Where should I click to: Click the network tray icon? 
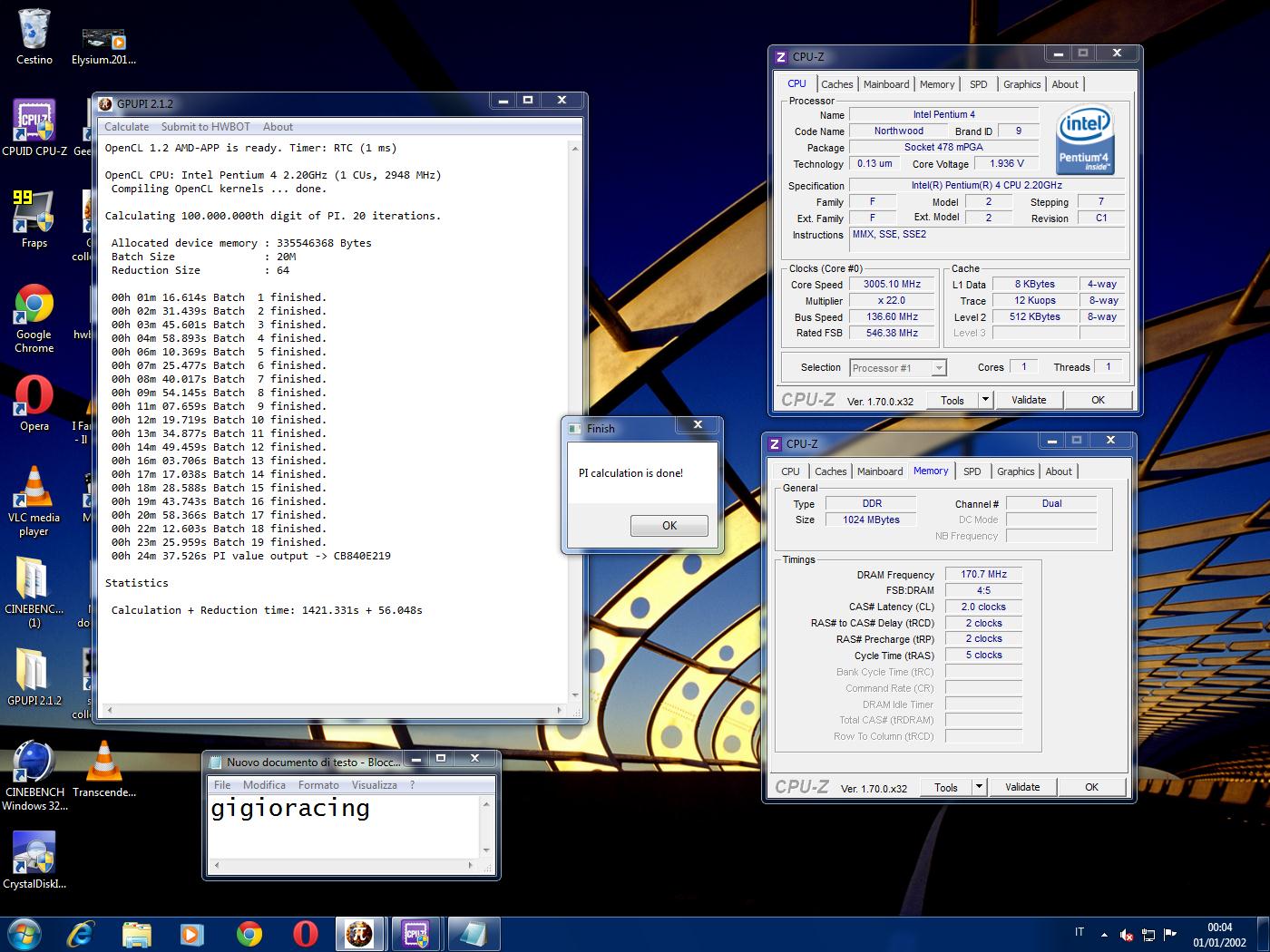pos(1148,934)
